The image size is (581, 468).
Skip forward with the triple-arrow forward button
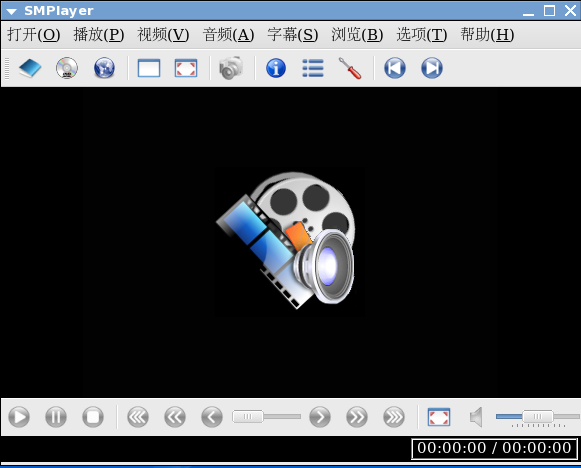click(394, 417)
